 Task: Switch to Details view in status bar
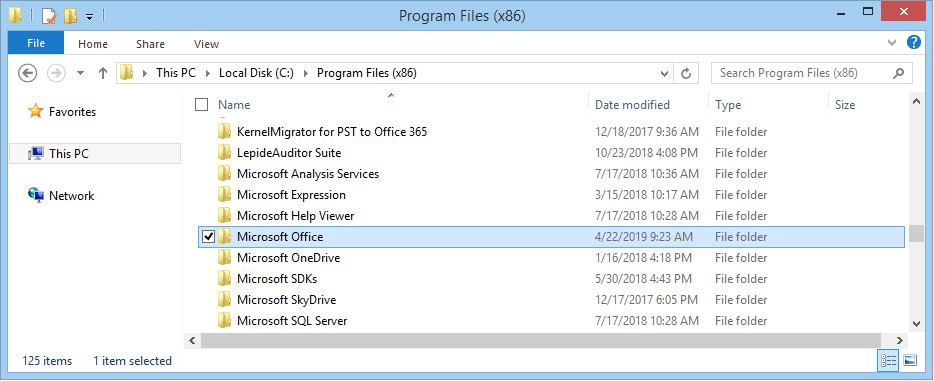pyautogui.click(x=888, y=360)
